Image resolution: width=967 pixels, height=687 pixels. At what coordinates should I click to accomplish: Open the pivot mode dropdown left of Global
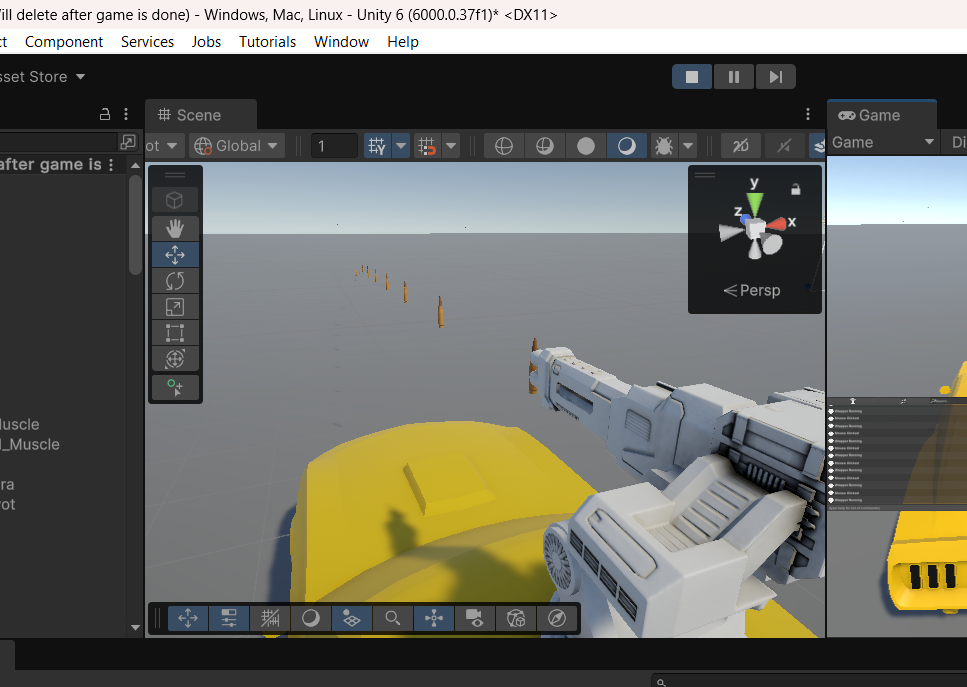[x=163, y=146]
